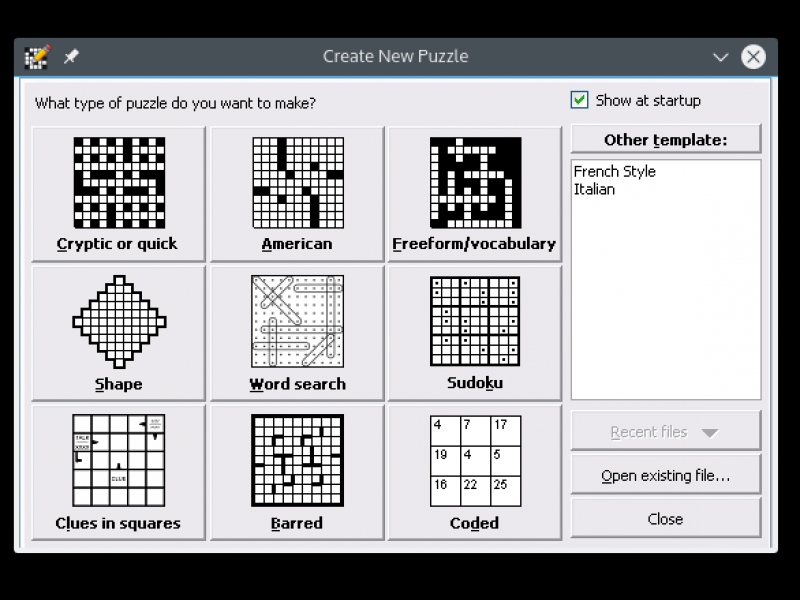Select the Sudoku puzzle type
The height and width of the screenshot is (600, 800).
(x=475, y=333)
